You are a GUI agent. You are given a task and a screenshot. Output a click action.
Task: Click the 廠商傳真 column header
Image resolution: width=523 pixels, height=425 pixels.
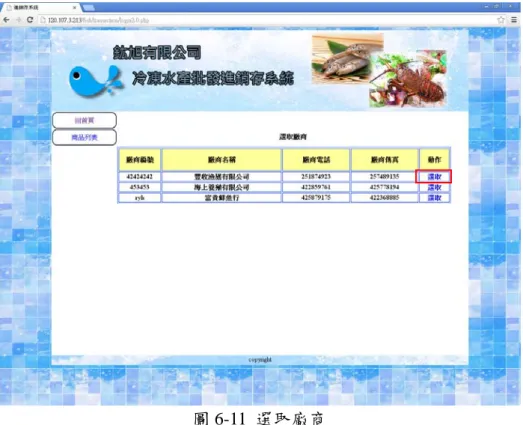pyautogui.click(x=385, y=160)
